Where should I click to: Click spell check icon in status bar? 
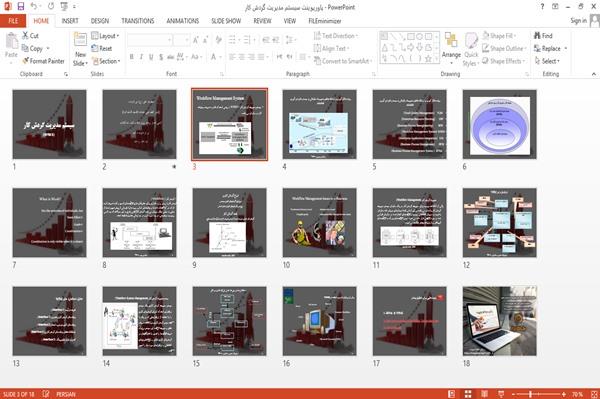tap(46, 394)
